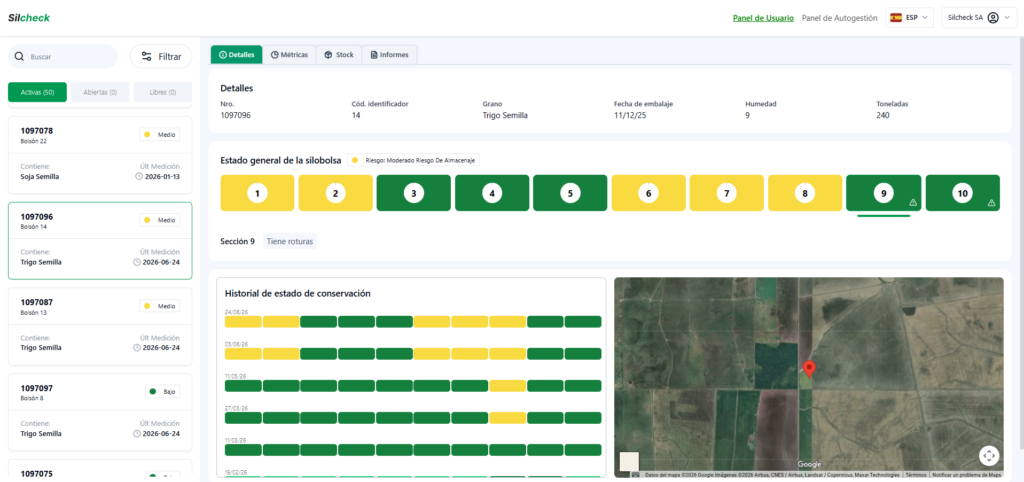Click Medio badge on 1097087 card
Screen dimensions: 1024x482
coord(159,306)
